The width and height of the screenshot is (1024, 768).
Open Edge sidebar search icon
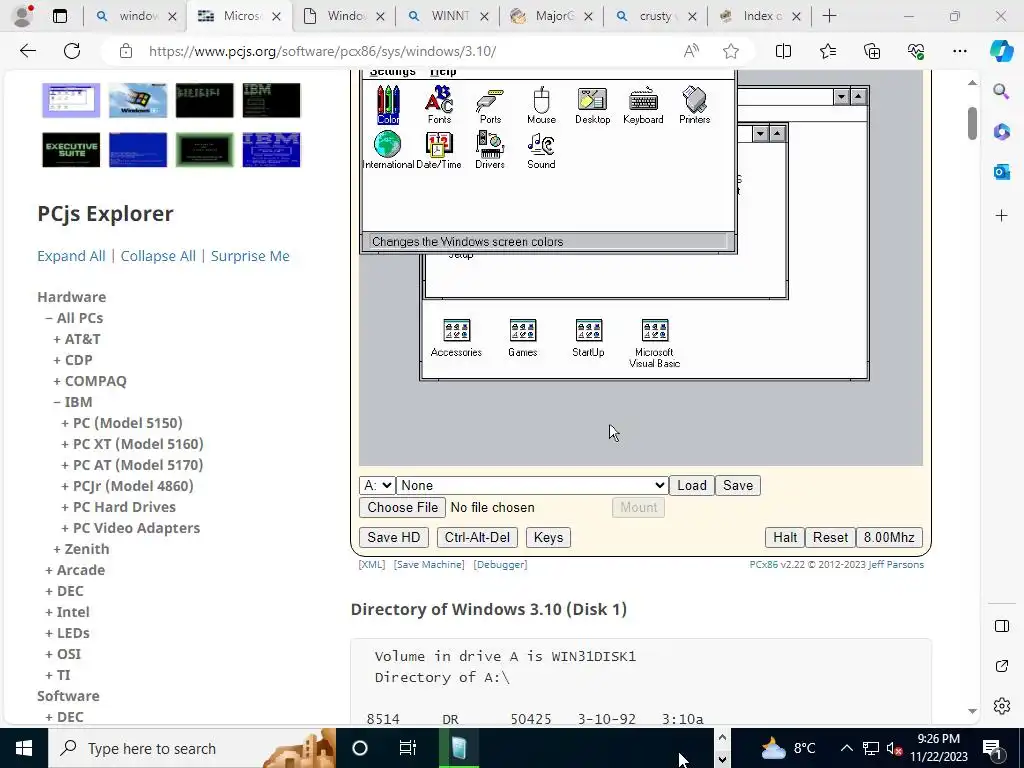click(1001, 91)
